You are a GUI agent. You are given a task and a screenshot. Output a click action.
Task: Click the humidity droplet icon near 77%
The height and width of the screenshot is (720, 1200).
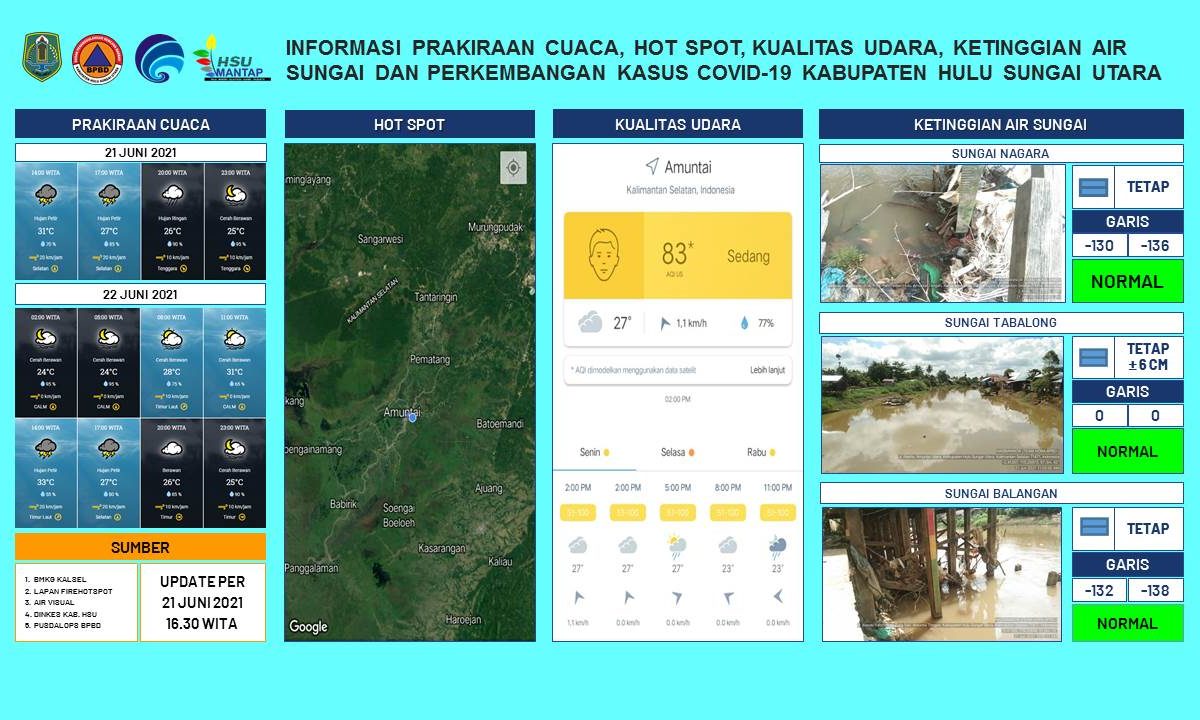coord(744,323)
